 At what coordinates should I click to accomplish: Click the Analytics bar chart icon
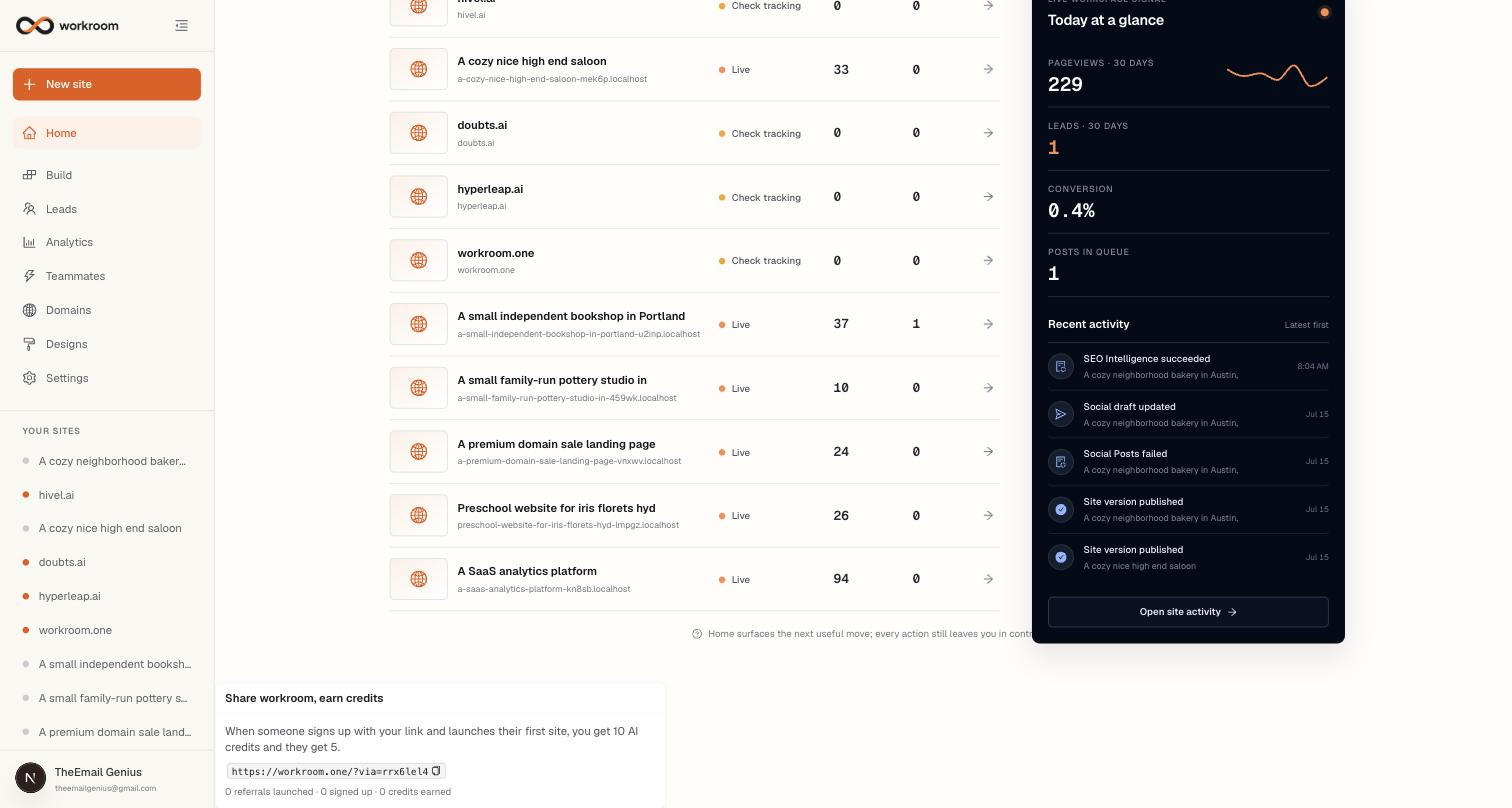pos(29,242)
